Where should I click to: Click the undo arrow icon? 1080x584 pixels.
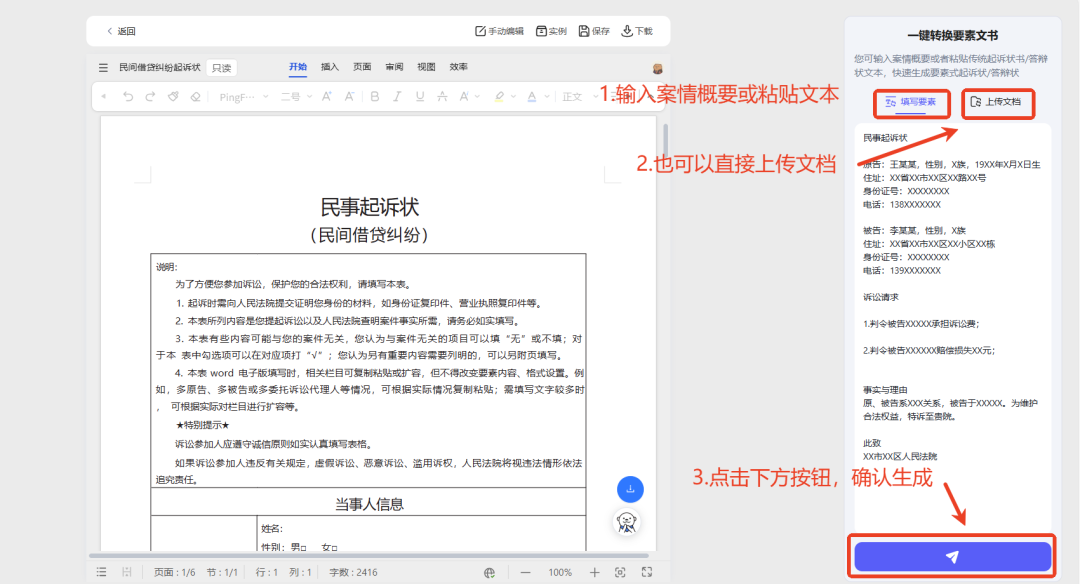127,97
